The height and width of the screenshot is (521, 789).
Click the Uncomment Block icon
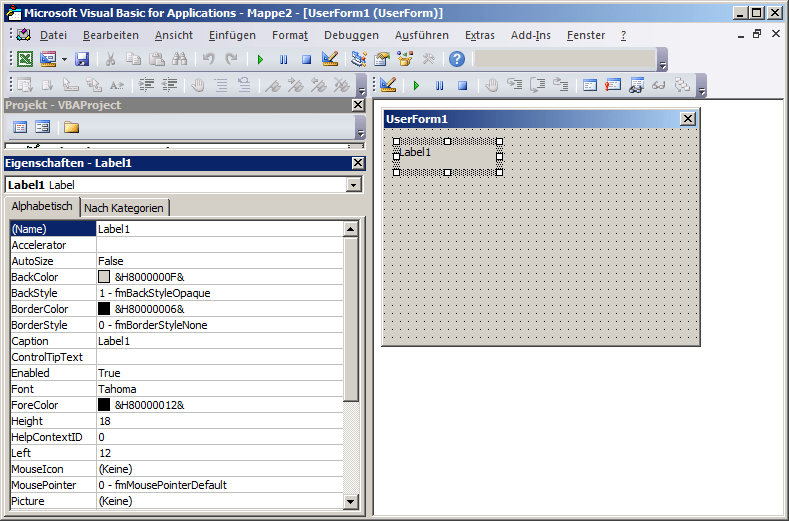pyautogui.click(x=245, y=85)
